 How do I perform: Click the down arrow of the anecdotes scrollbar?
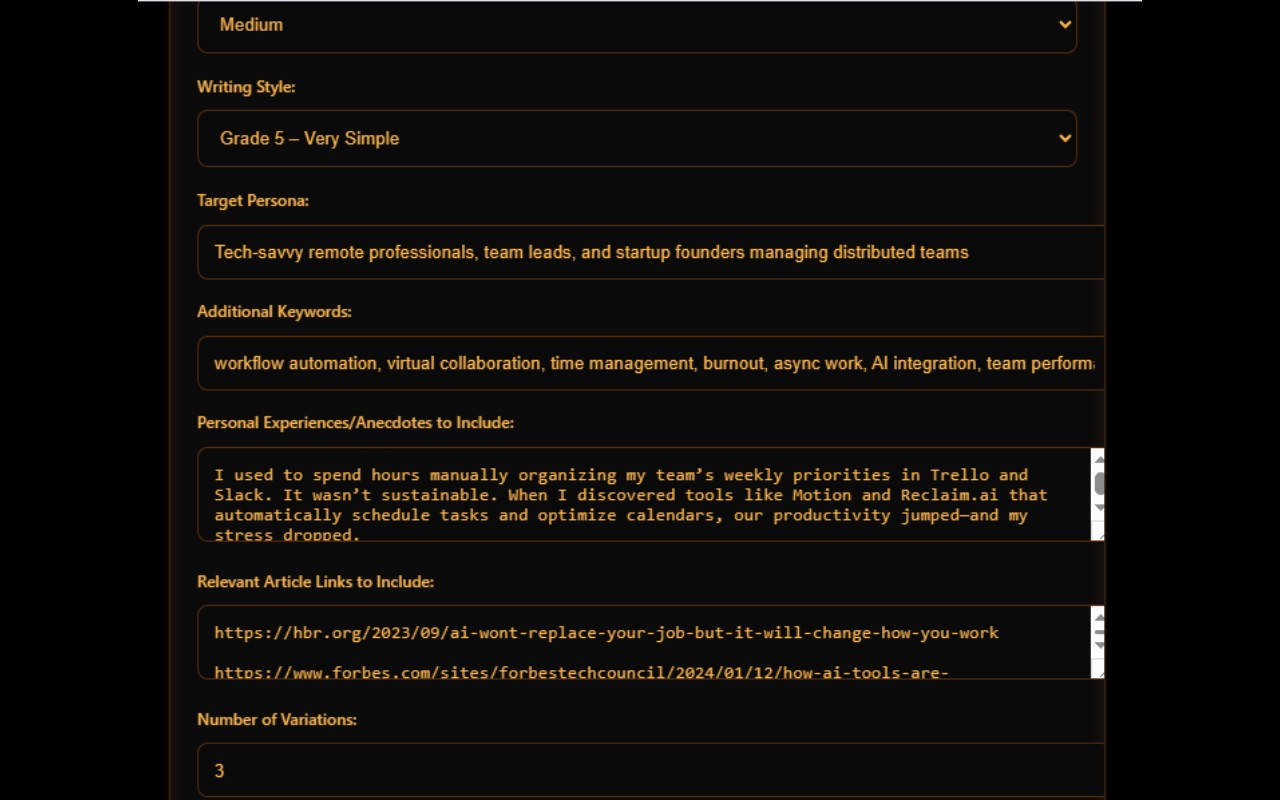click(x=1098, y=508)
